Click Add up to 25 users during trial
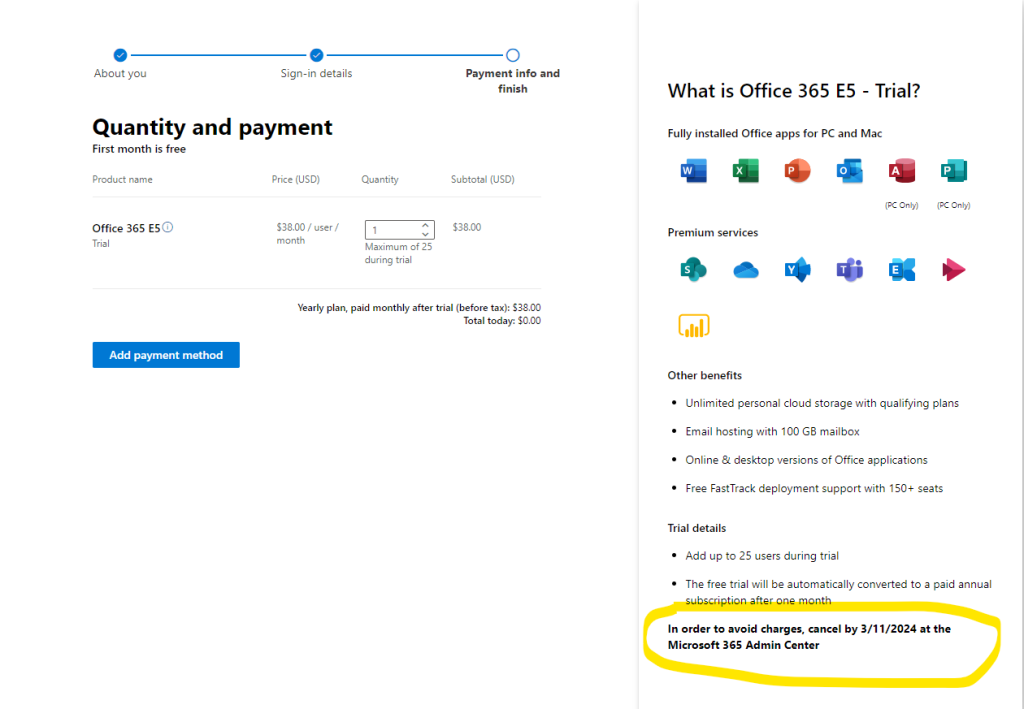This screenshot has width=1024, height=709. 762,556
